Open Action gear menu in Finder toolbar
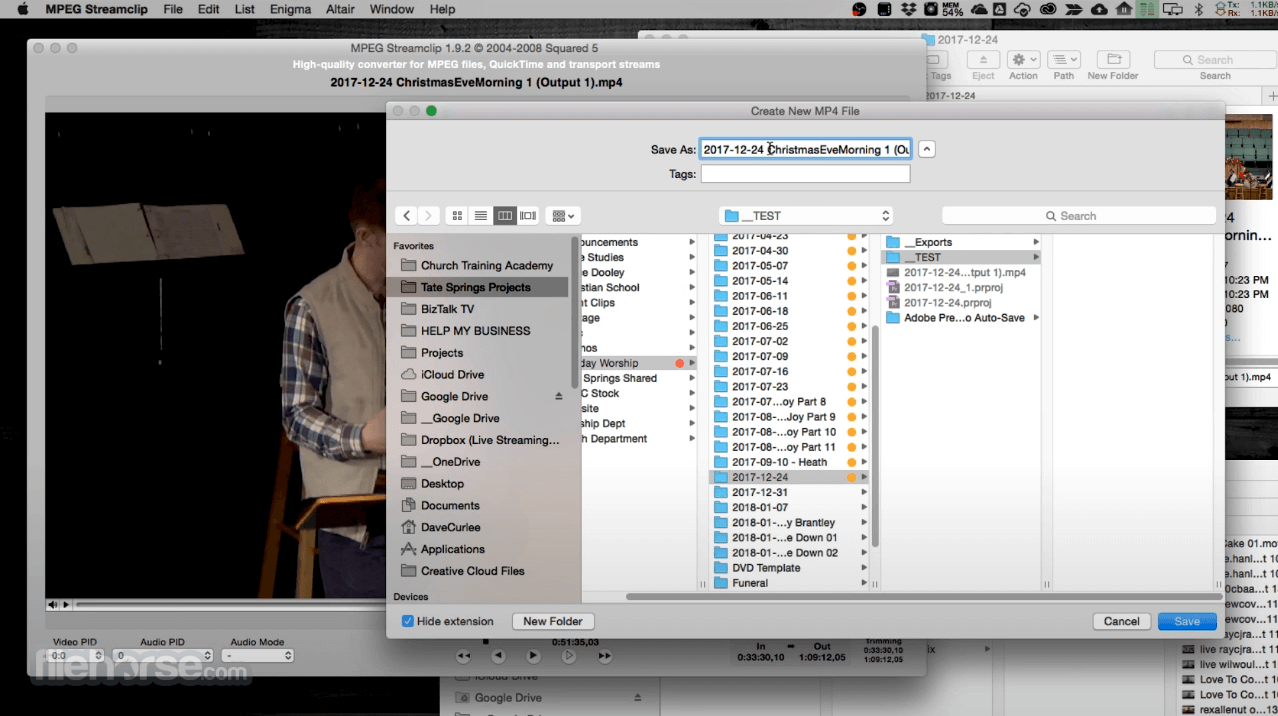The height and width of the screenshot is (716, 1278). pos(1023,60)
